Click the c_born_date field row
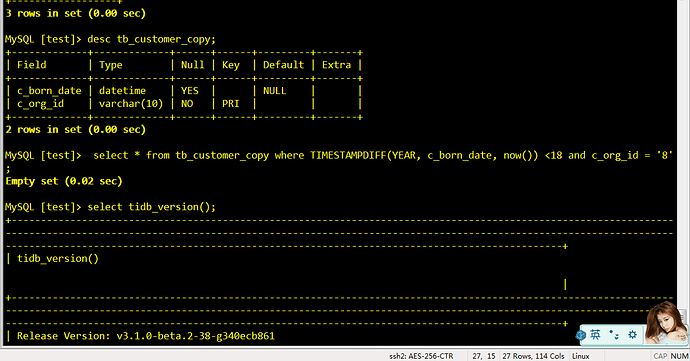The width and height of the screenshot is (690, 361). [x=184, y=91]
